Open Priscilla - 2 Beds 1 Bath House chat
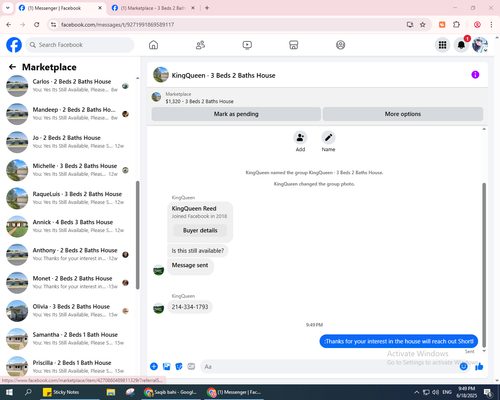The image size is (500, 400). point(68,367)
